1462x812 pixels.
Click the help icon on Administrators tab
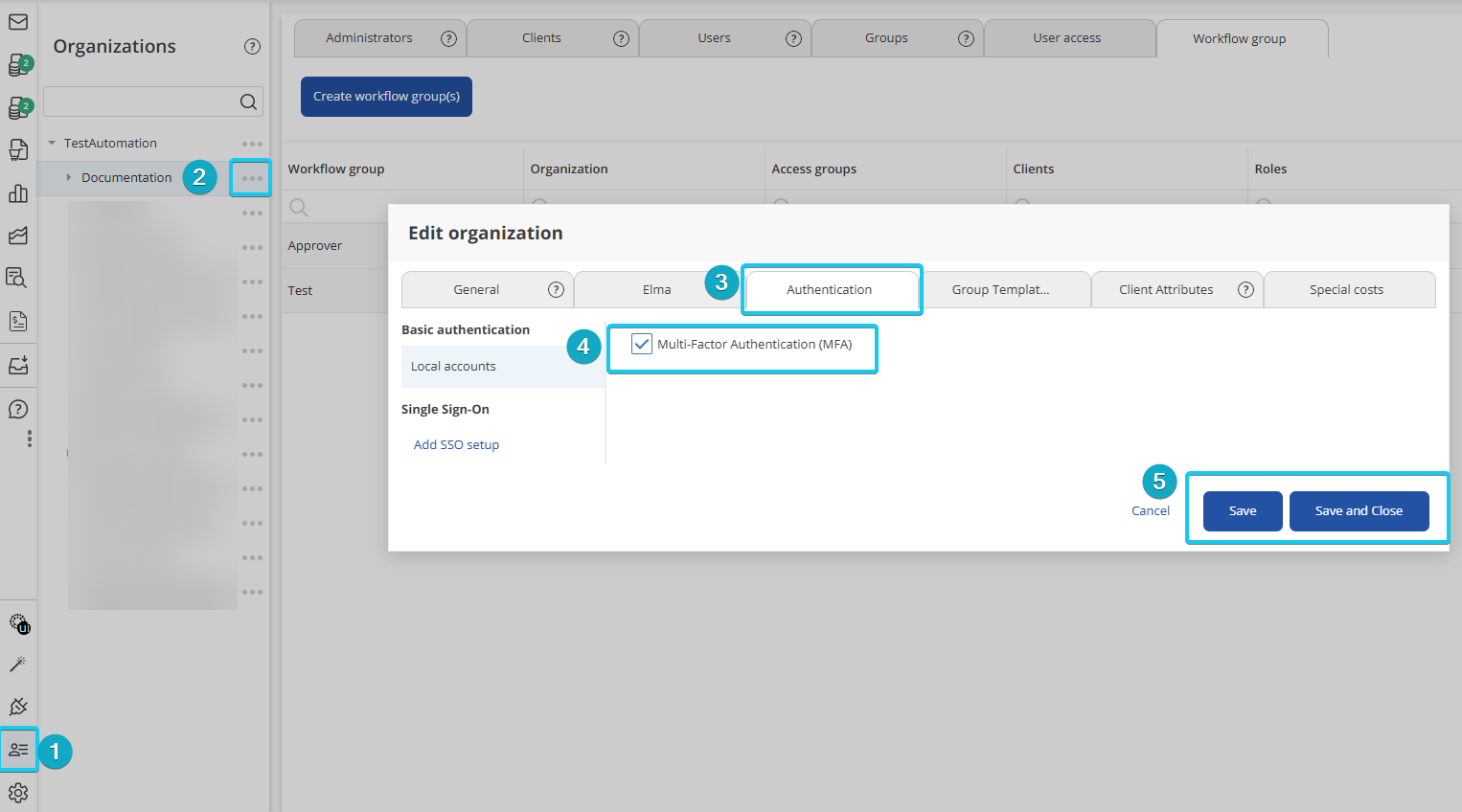pyautogui.click(x=448, y=38)
